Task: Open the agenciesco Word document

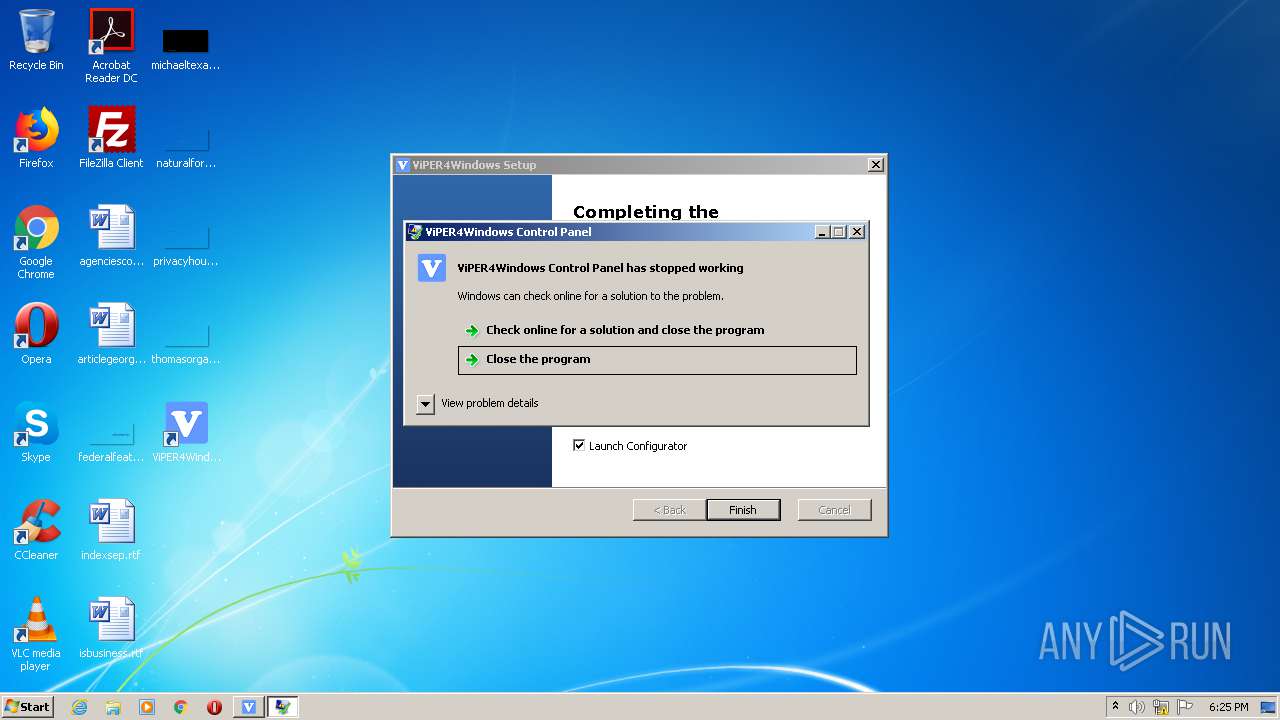Action: coord(111,236)
